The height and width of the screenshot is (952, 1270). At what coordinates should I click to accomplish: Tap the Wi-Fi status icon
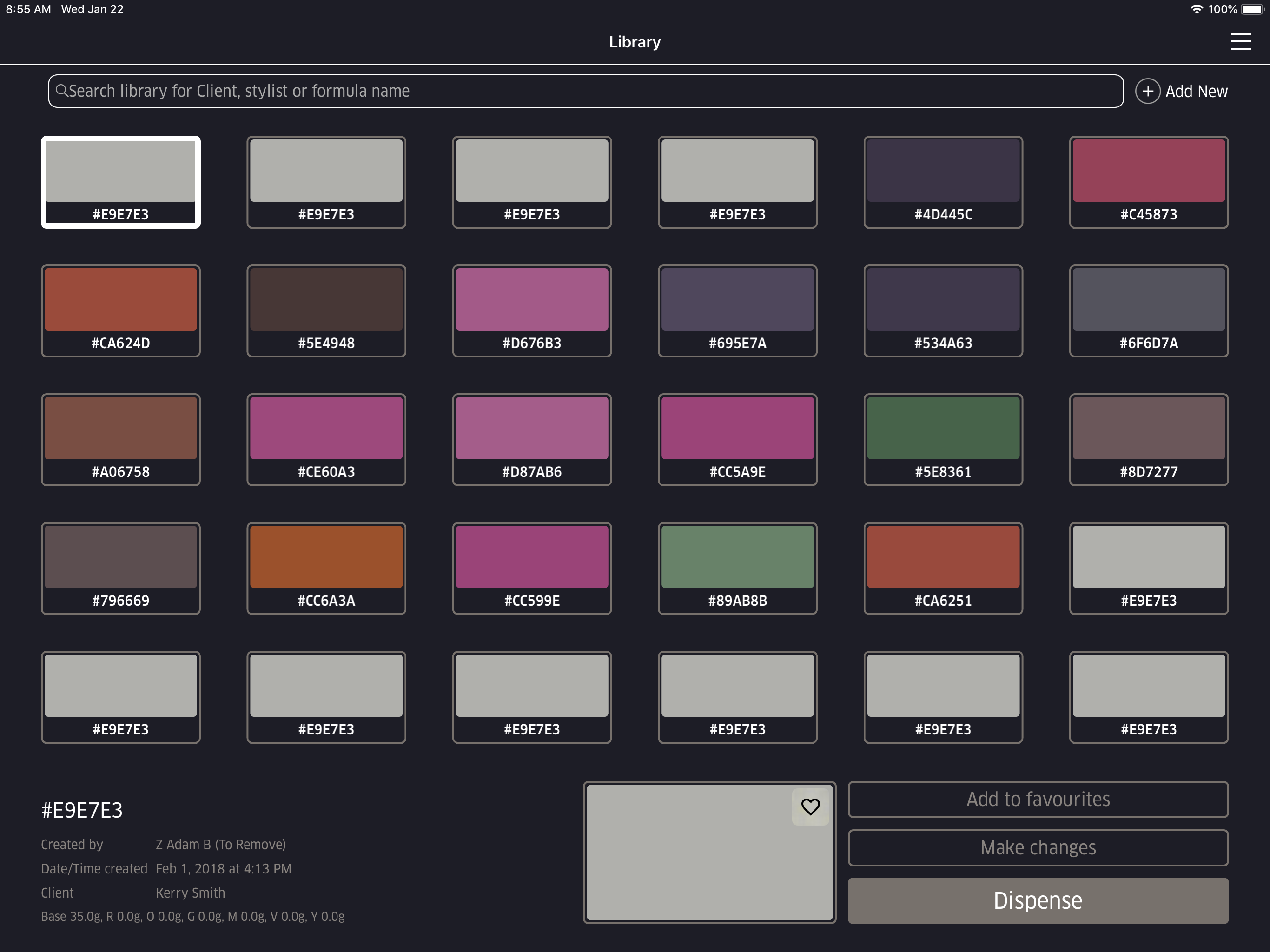point(1196,9)
